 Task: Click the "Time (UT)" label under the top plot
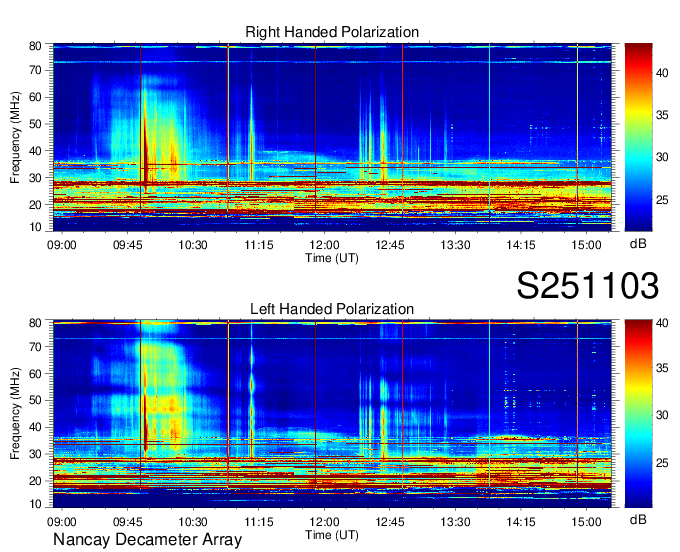332,258
